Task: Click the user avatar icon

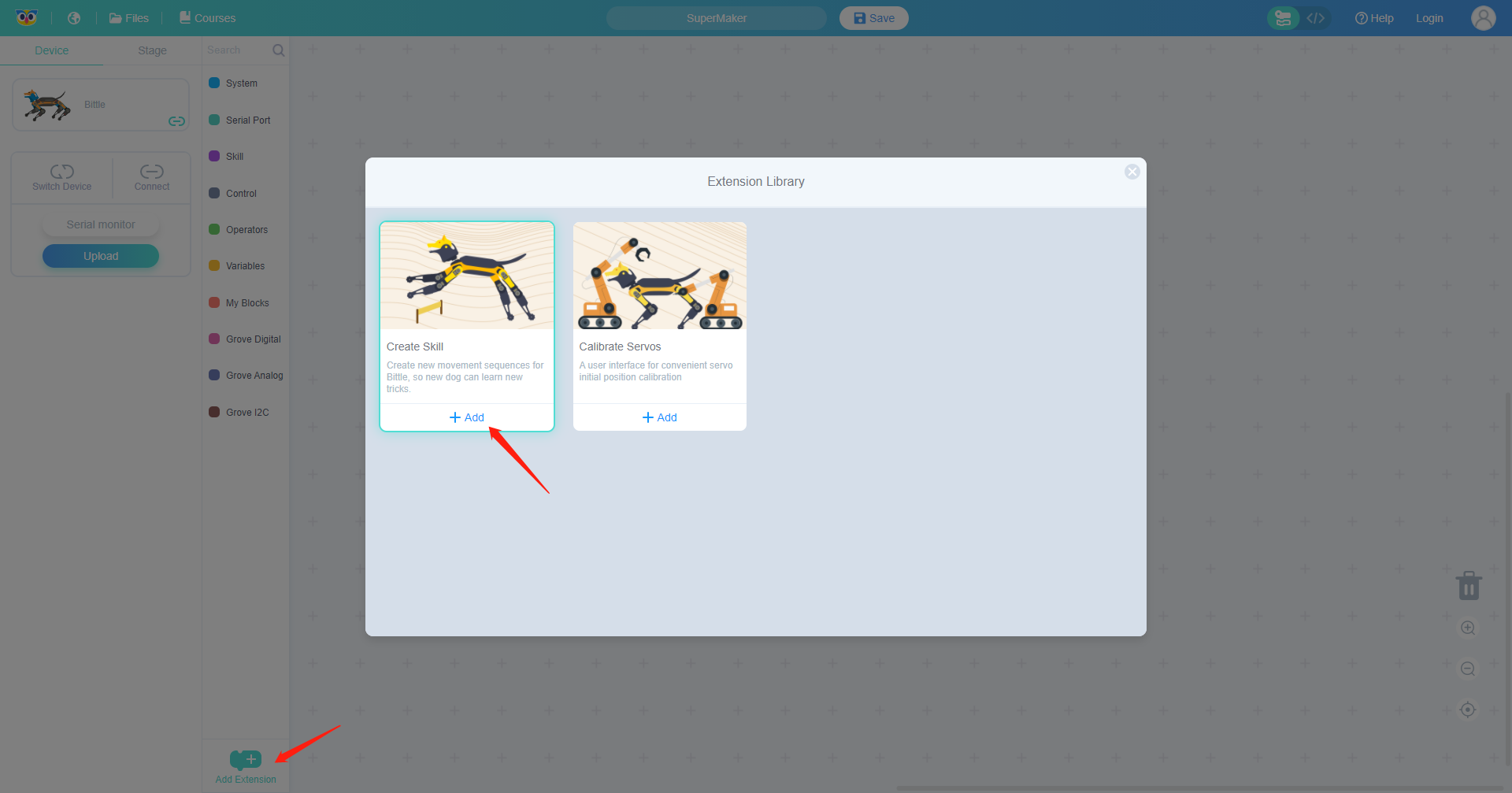Action: [x=1484, y=18]
